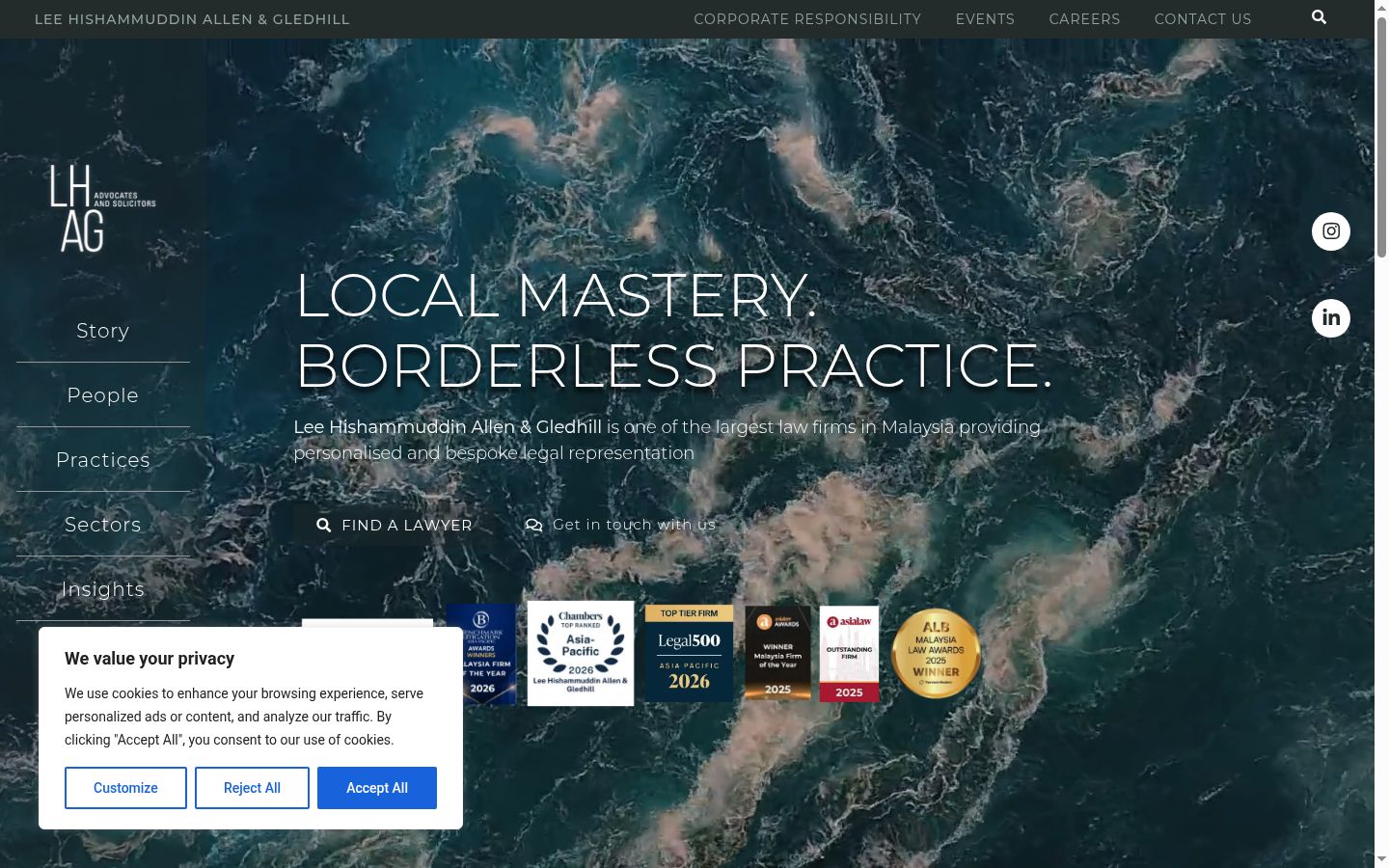View the Chambers Asia-Pacific 2026 badge
Screen dimensions: 1389x868
(x=581, y=653)
